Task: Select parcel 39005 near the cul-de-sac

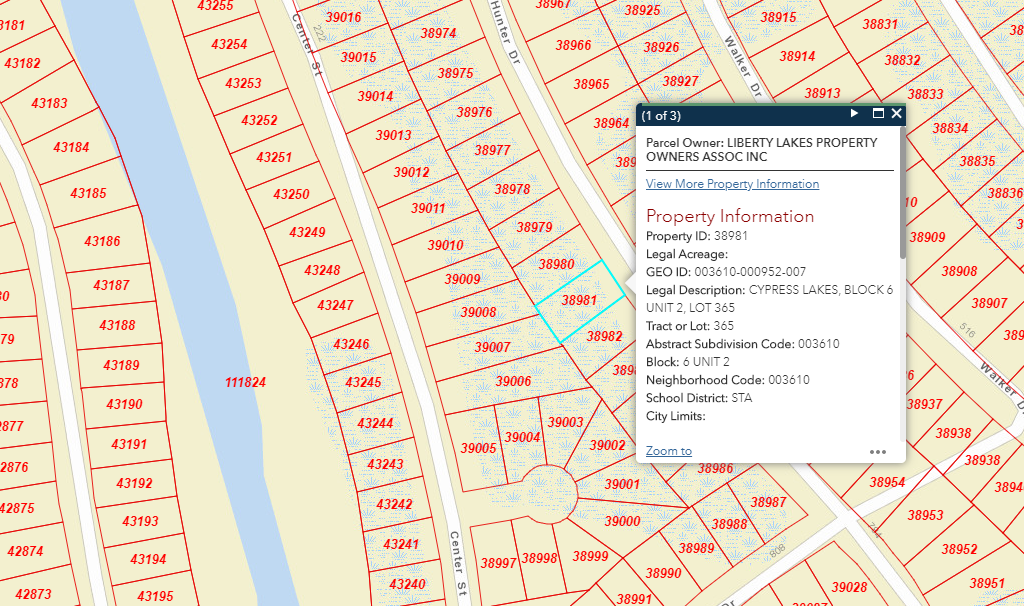Action: coord(477,449)
